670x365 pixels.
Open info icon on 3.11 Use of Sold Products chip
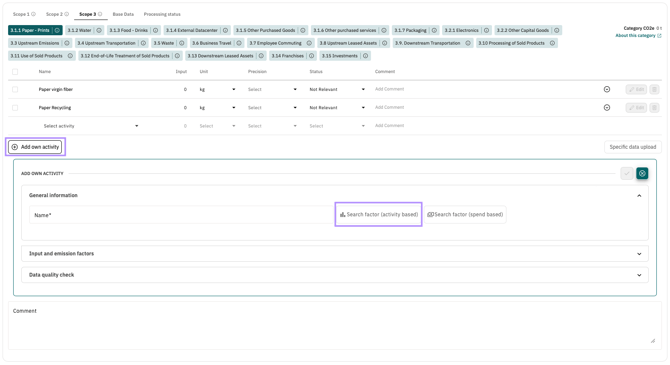70,56
